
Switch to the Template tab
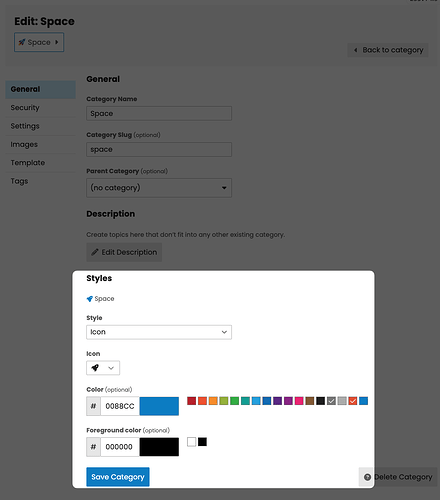(x=40, y=163)
